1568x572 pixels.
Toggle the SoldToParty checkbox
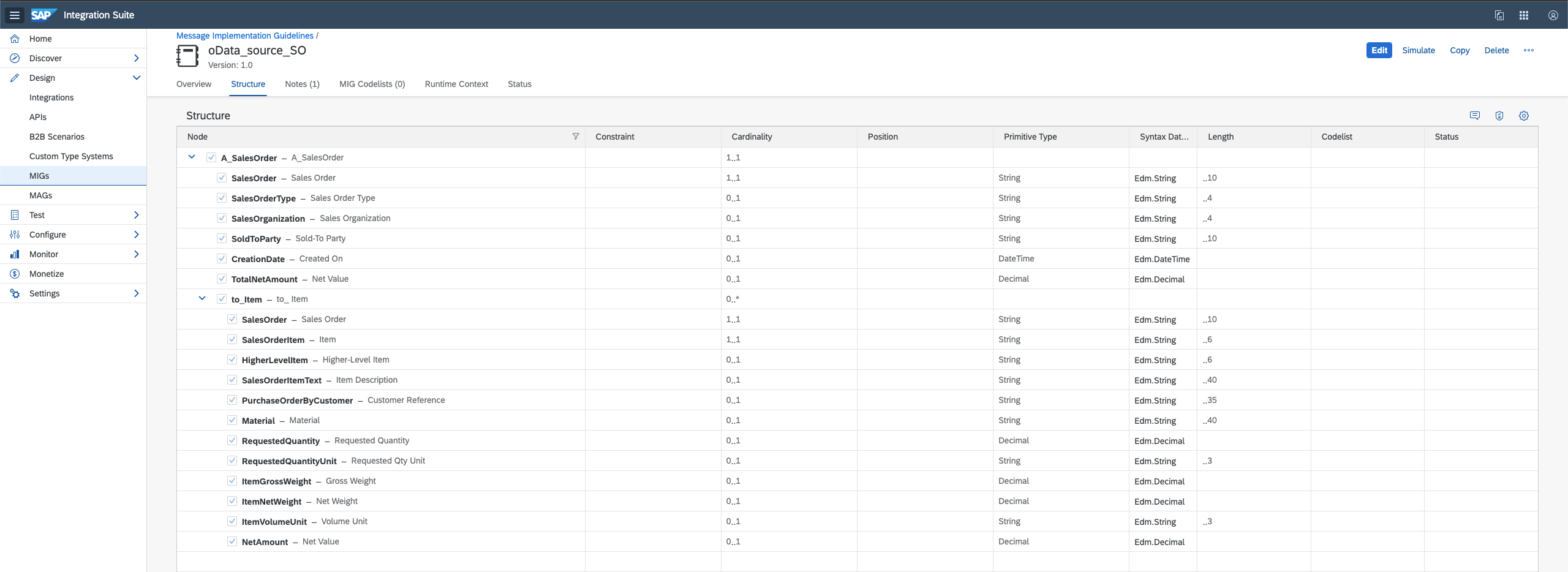click(x=222, y=238)
